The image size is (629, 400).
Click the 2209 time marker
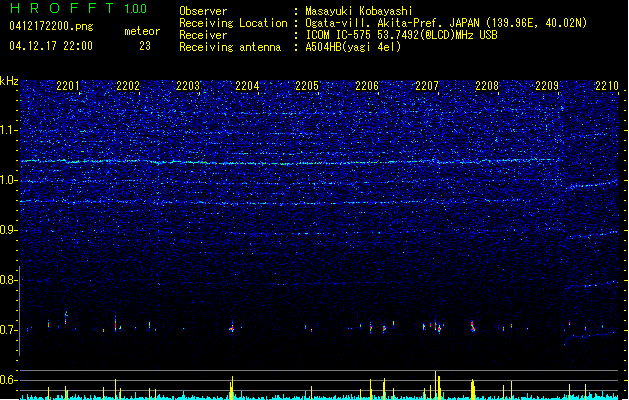(x=547, y=86)
